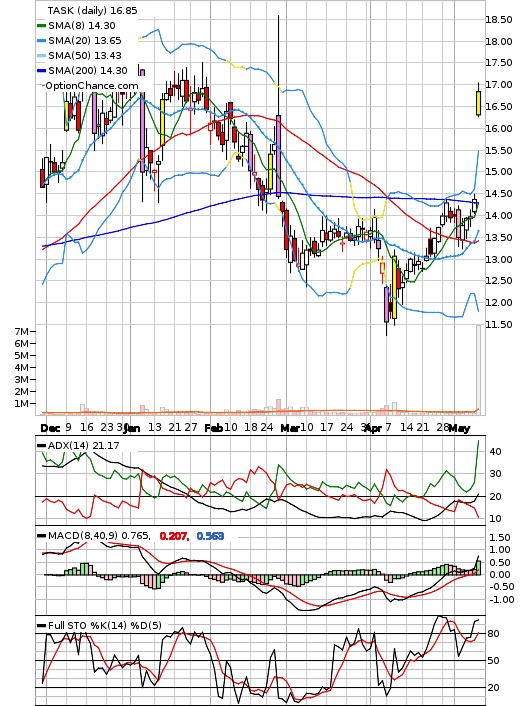Click the 0.00 label on MACD axis

(499, 575)
